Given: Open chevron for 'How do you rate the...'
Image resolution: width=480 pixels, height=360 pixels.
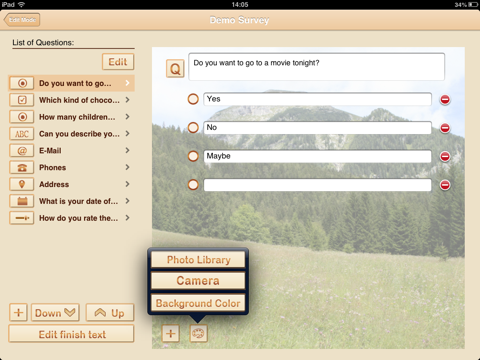Looking at the screenshot, I should click(x=127, y=218).
